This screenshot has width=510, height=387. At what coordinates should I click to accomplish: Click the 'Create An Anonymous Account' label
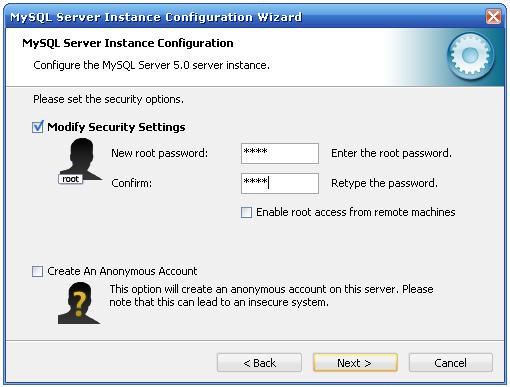pyautogui.click(x=122, y=271)
